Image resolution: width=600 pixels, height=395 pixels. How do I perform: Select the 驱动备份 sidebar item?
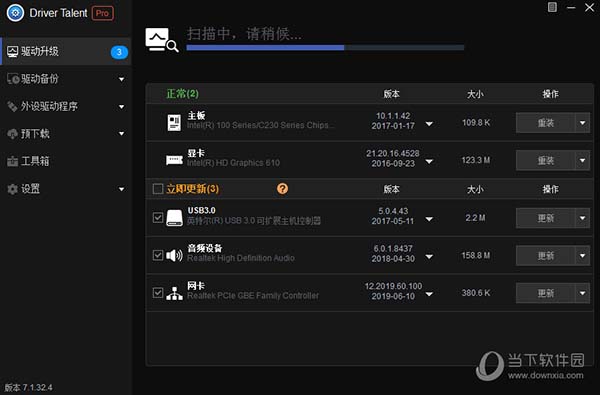pyautogui.click(x=66, y=79)
